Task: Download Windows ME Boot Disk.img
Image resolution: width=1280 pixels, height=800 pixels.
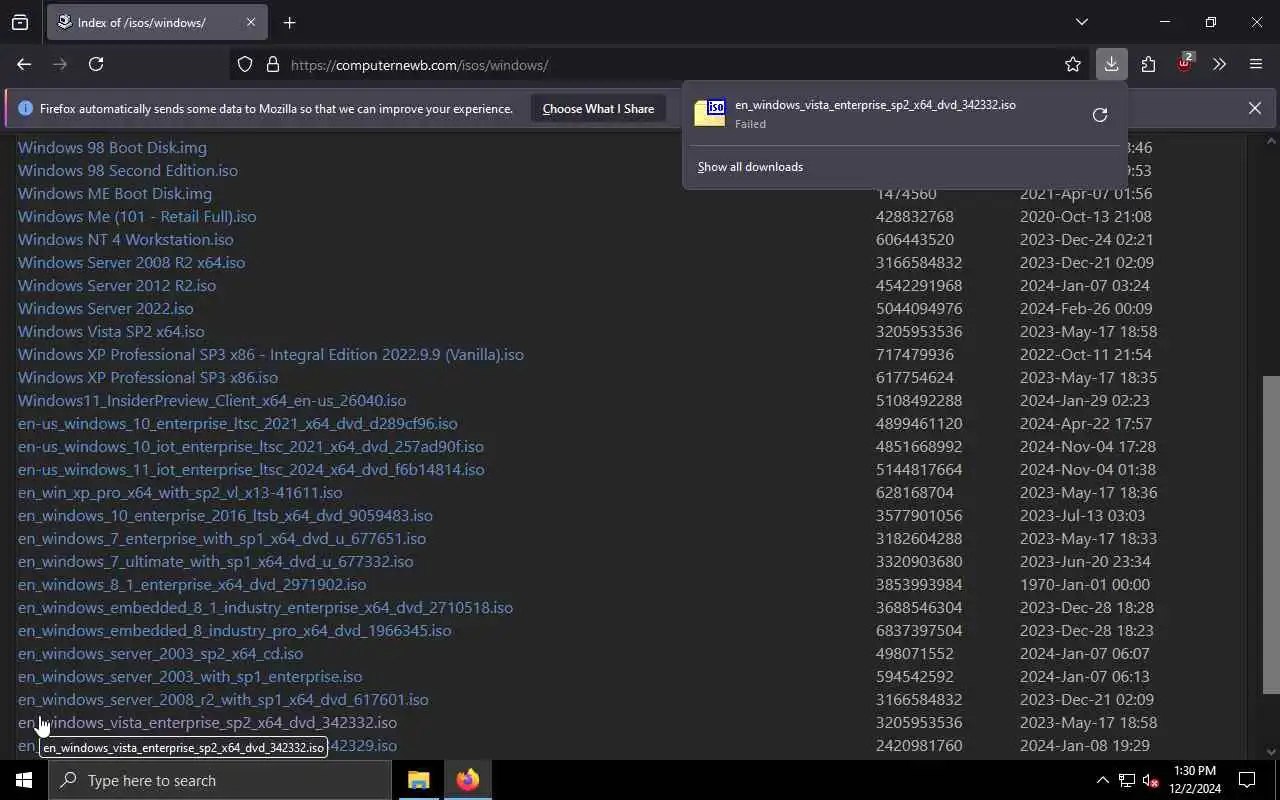Action: (115, 193)
